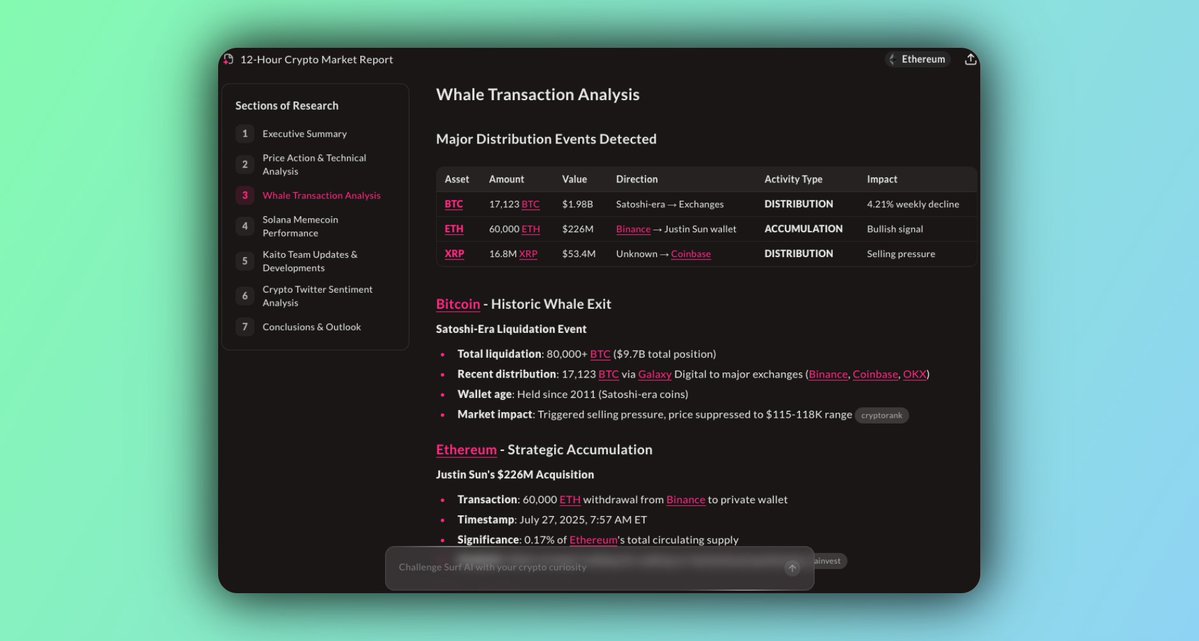Focus the Challenge Surf AI input field
This screenshot has width=1199, height=641.
coord(599,568)
